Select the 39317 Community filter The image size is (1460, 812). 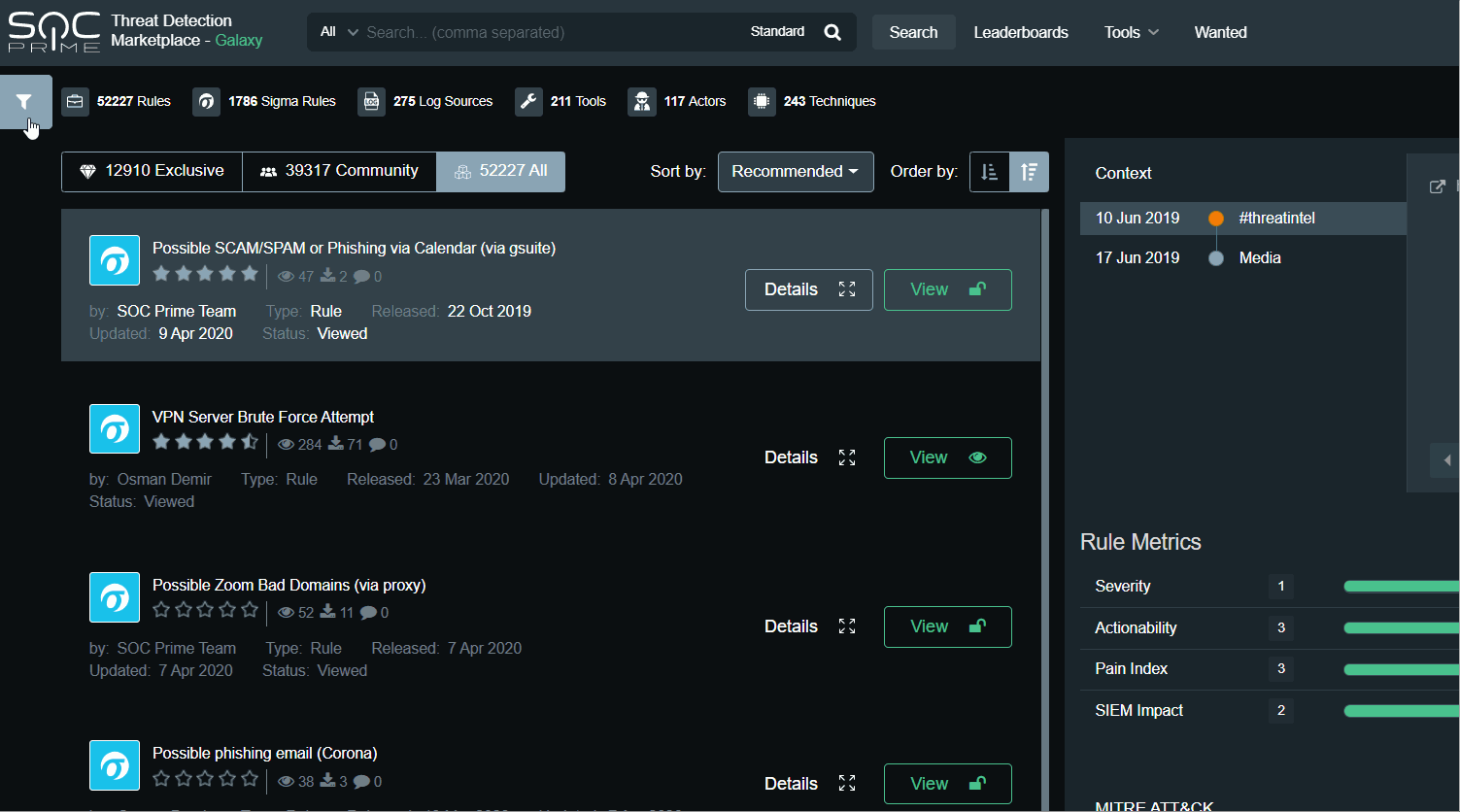[339, 171]
